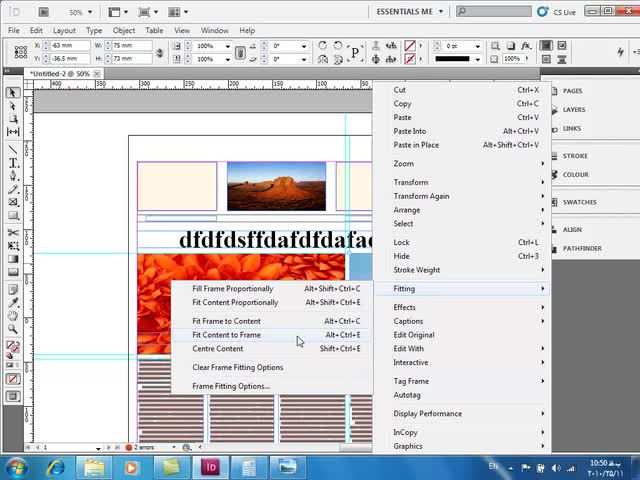Open the PATHFINDER panel
640x480 pixels.
point(582,248)
